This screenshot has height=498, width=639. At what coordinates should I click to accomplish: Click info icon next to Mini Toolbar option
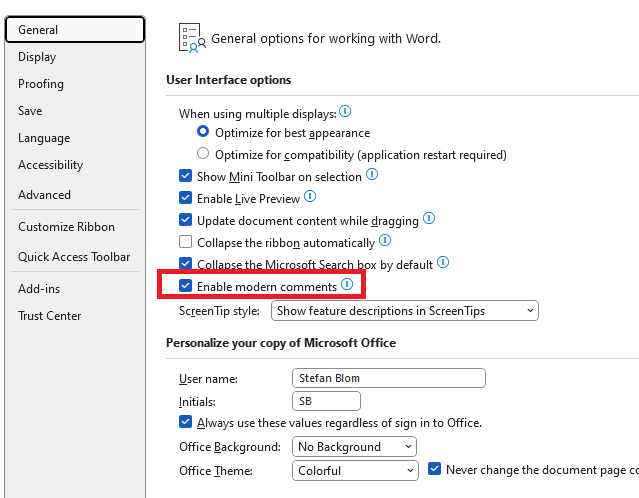[x=372, y=175]
